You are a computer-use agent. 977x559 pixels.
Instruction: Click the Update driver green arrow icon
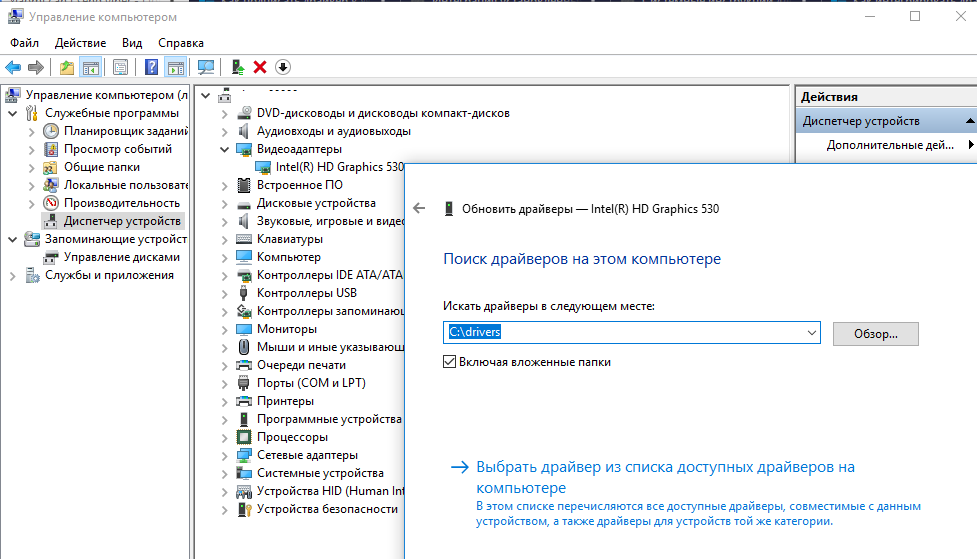(x=237, y=67)
